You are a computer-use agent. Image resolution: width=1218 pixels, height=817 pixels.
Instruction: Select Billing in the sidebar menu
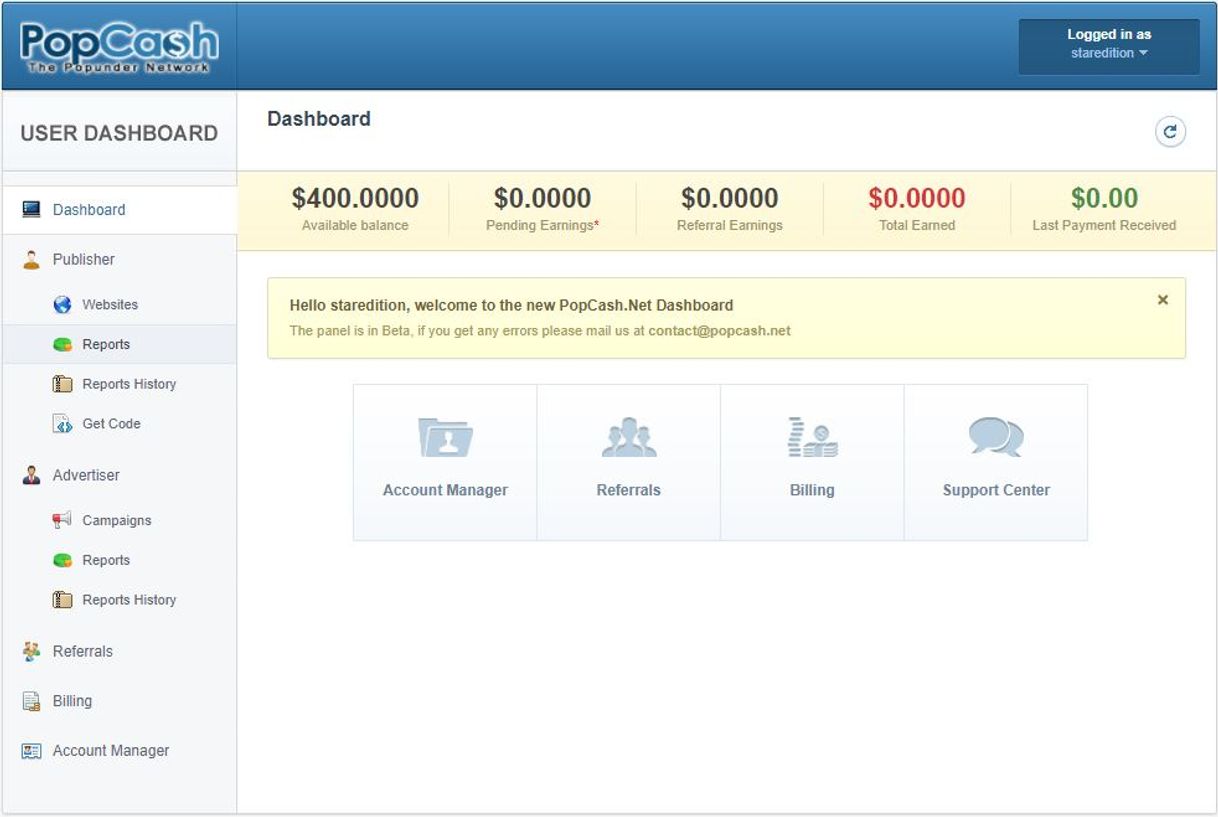click(x=72, y=702)
